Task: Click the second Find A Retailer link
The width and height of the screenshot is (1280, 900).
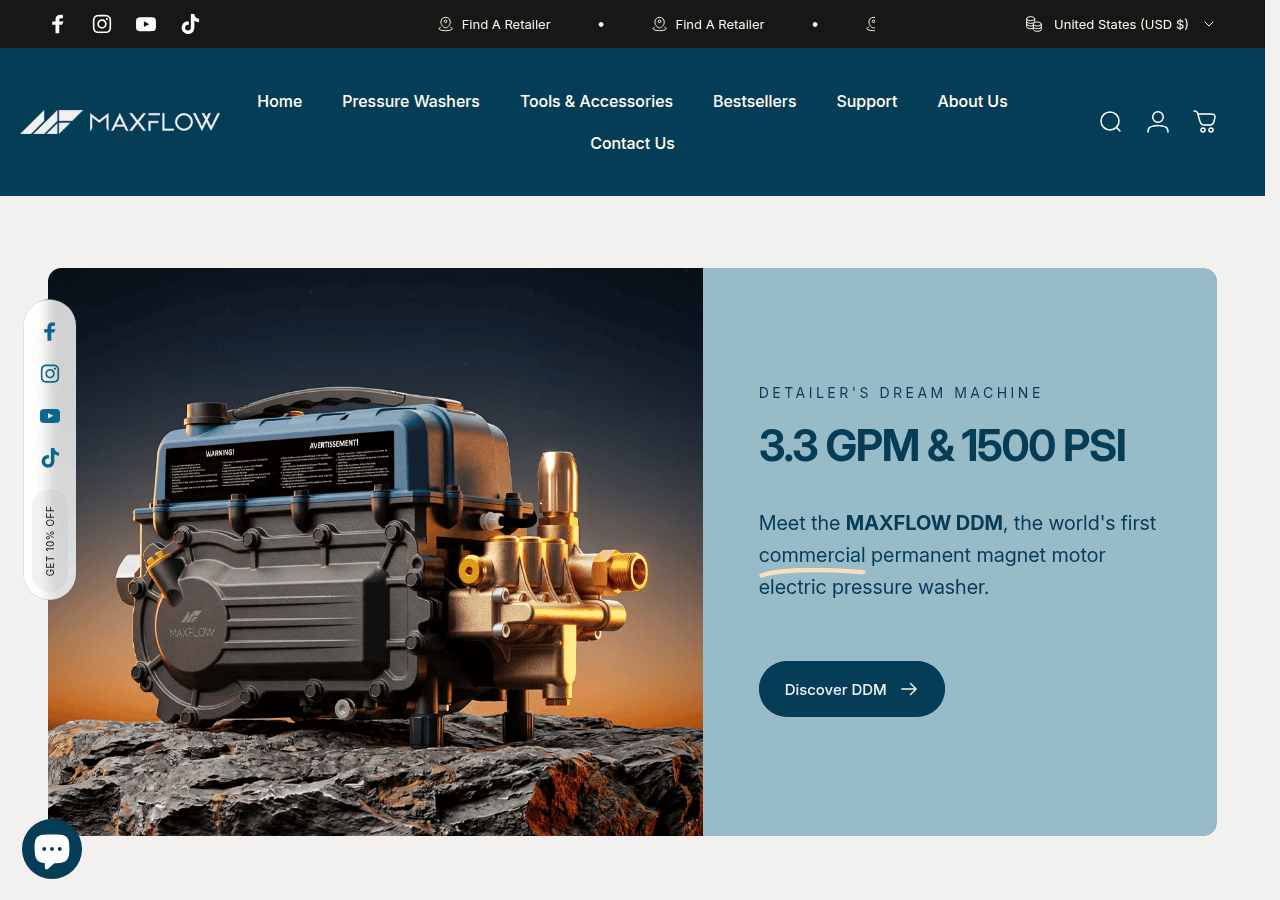Action: (708, 24)
